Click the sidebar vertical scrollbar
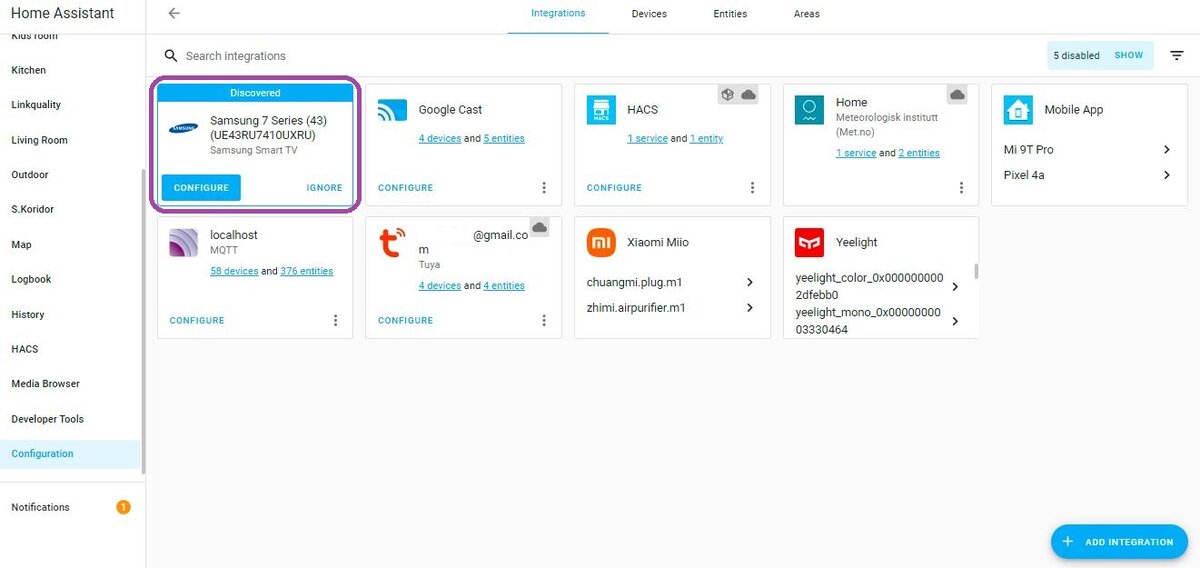1200x568 pixels. [144, 320]
